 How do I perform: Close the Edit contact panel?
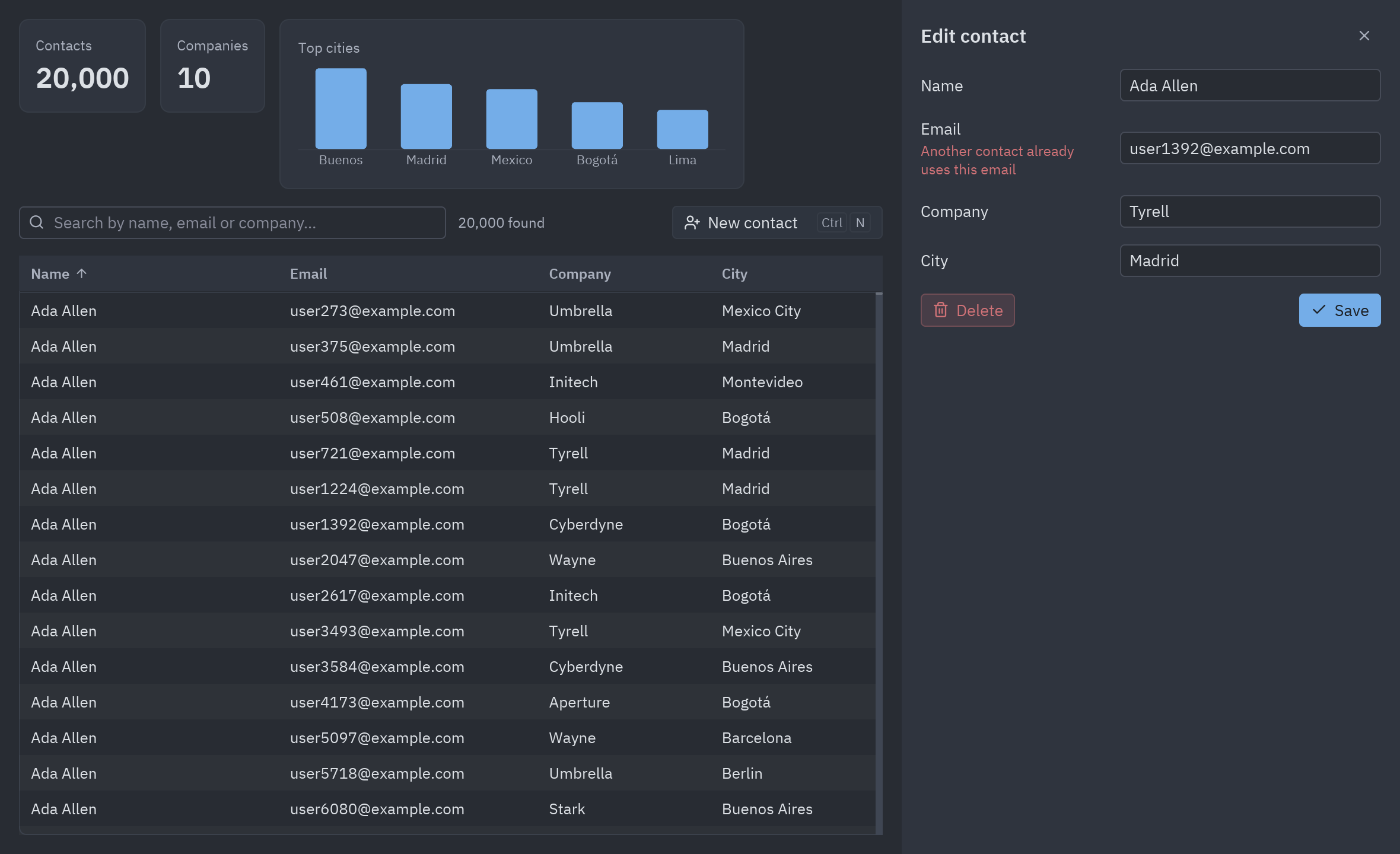pyautogui.click(x=1364, y=36)
